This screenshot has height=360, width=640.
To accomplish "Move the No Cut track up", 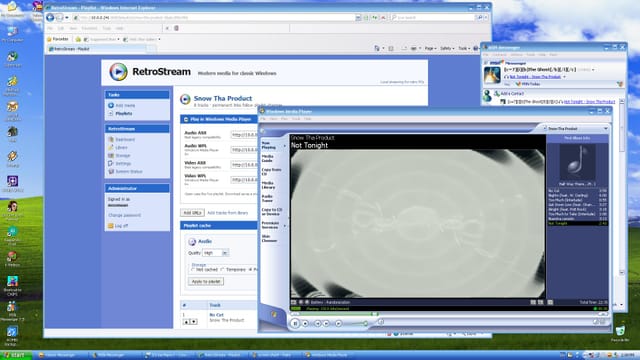I will [x=186, y=322].
